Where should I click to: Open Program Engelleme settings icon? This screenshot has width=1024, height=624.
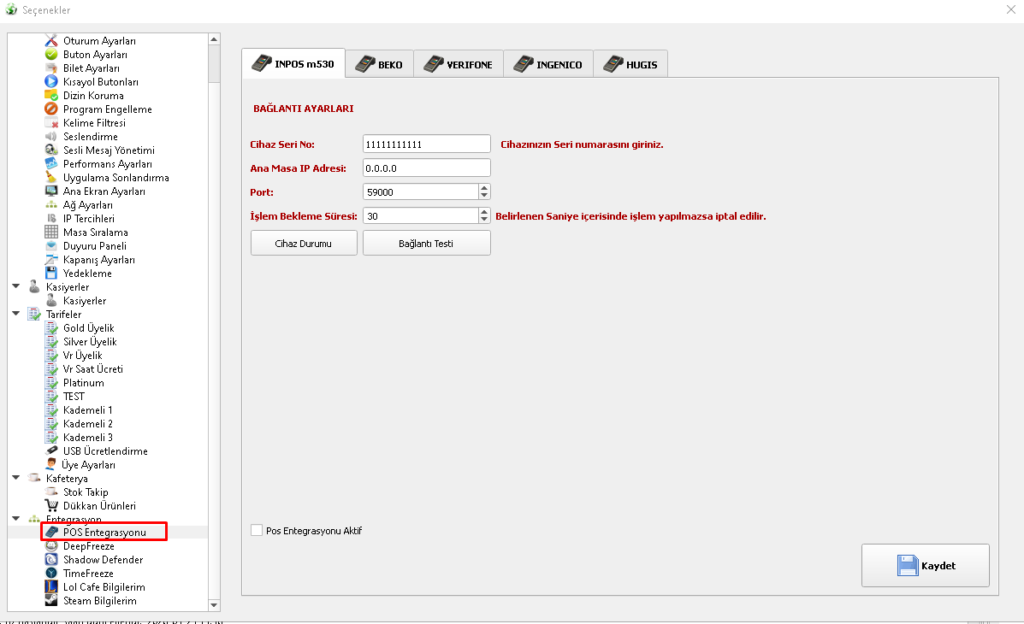pos(52,109)
